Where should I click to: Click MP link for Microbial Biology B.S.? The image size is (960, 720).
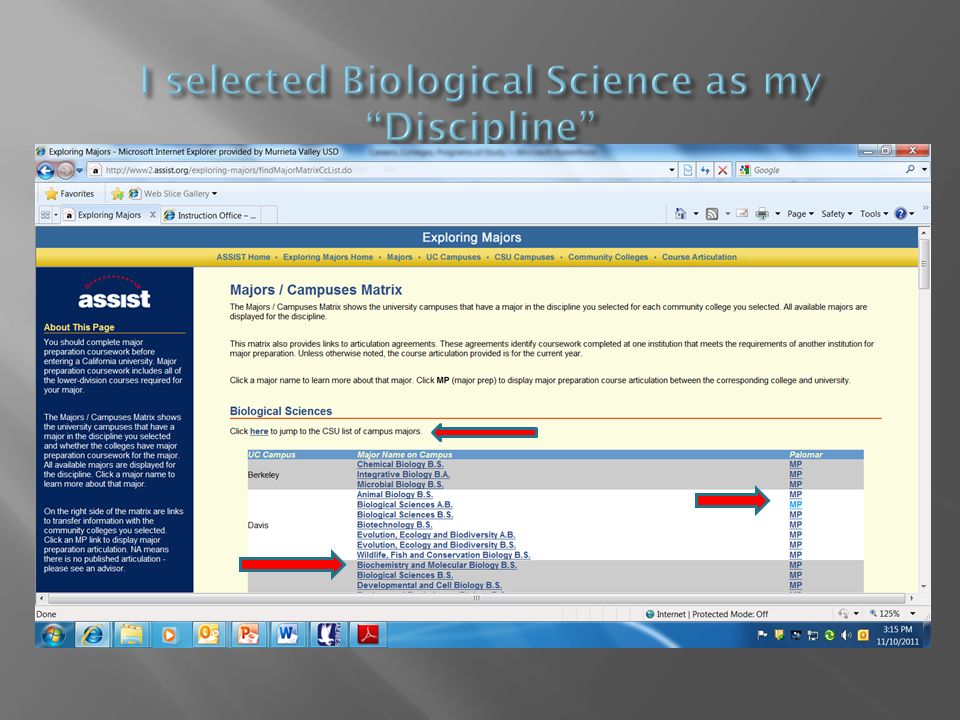(x=795, y=484)
